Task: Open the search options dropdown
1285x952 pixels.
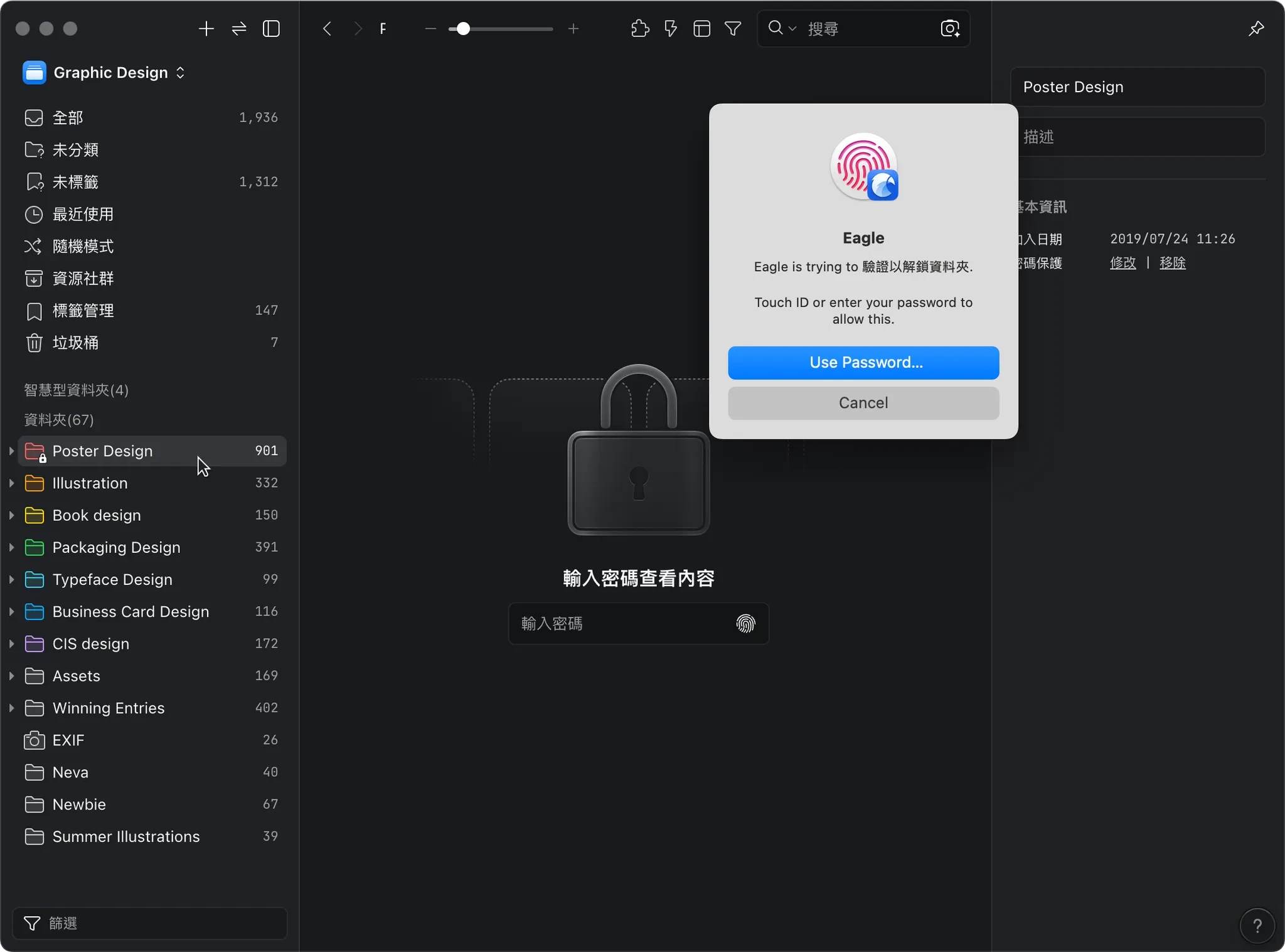Action: 782,28
